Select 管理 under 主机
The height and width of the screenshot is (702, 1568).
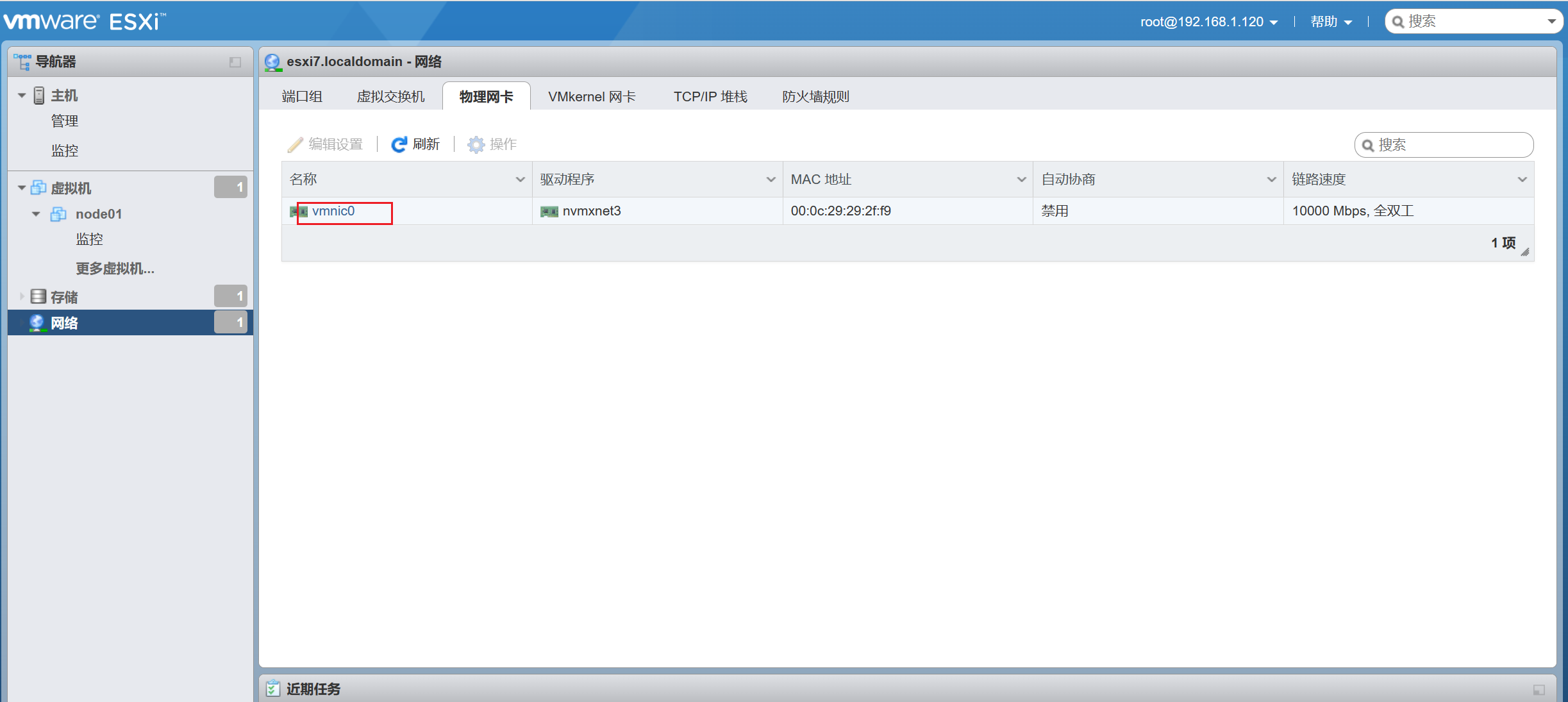tap(65, 121)
